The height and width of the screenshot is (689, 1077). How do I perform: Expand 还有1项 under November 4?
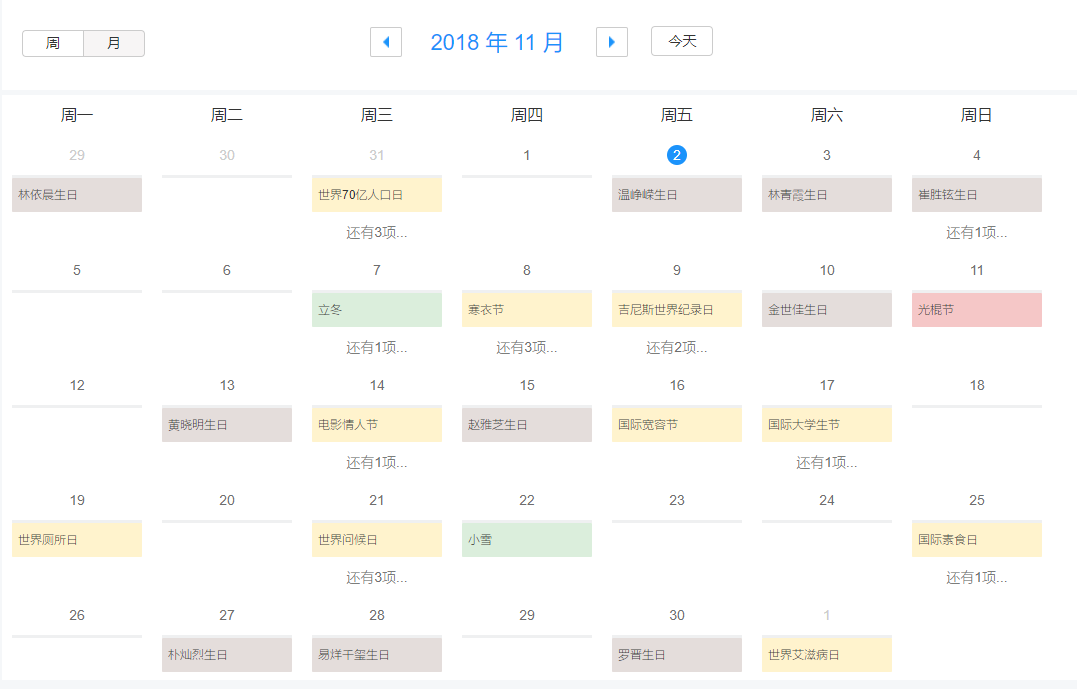coord(977,233)
